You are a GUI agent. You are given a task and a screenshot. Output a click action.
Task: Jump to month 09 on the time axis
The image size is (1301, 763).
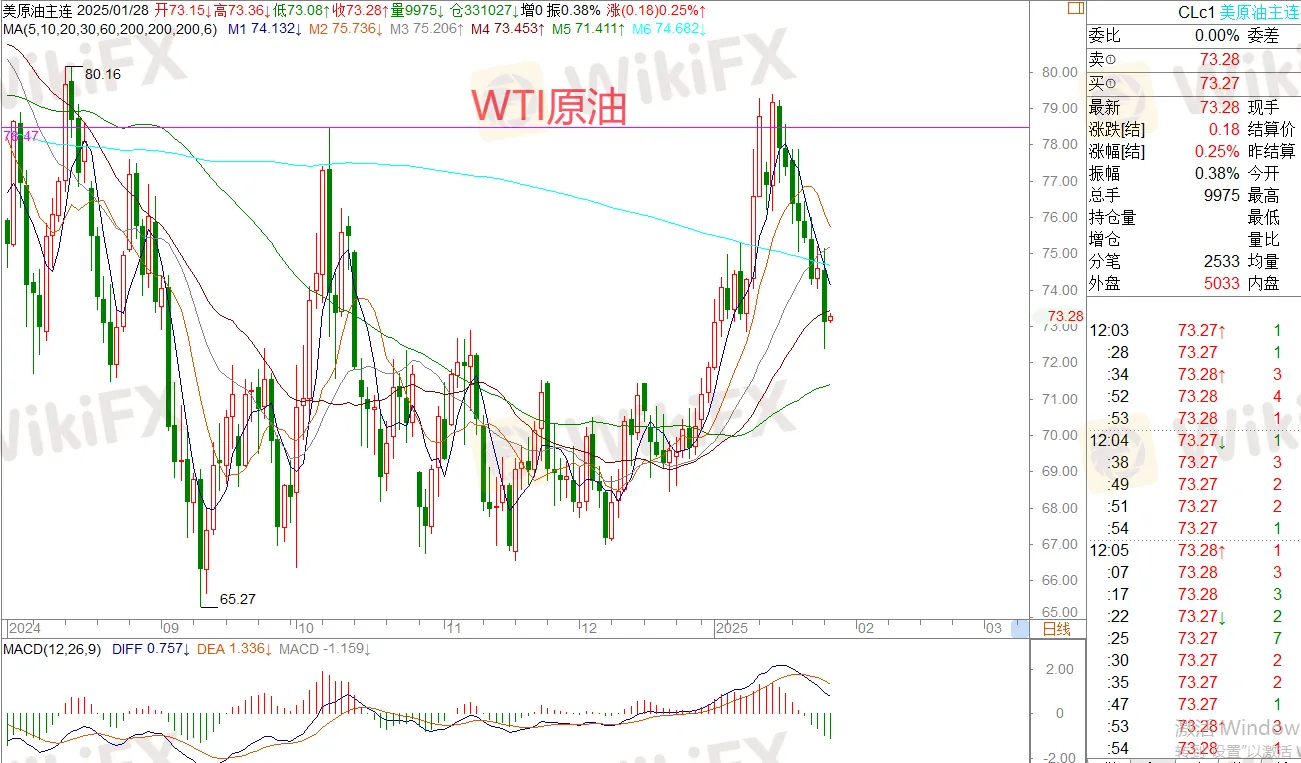click(x=172, y=628)
